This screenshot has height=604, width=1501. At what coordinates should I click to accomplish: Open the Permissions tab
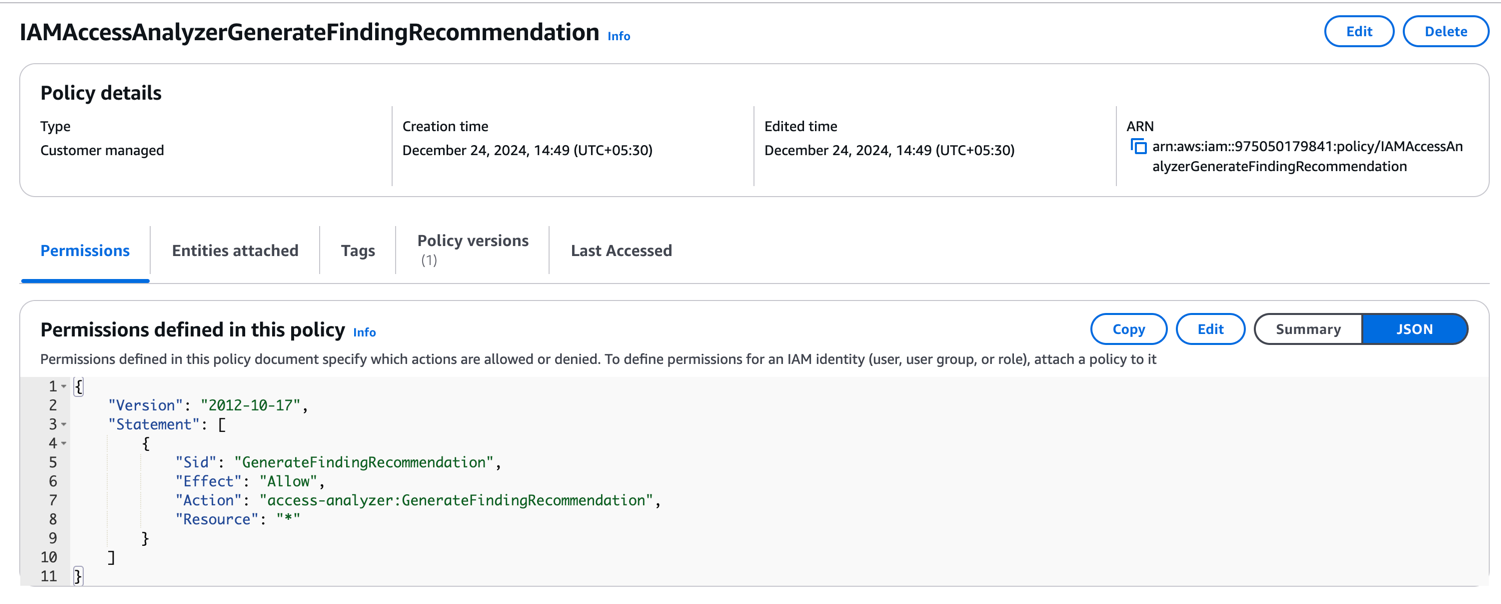pyautogui.click(x=85, y=251)
